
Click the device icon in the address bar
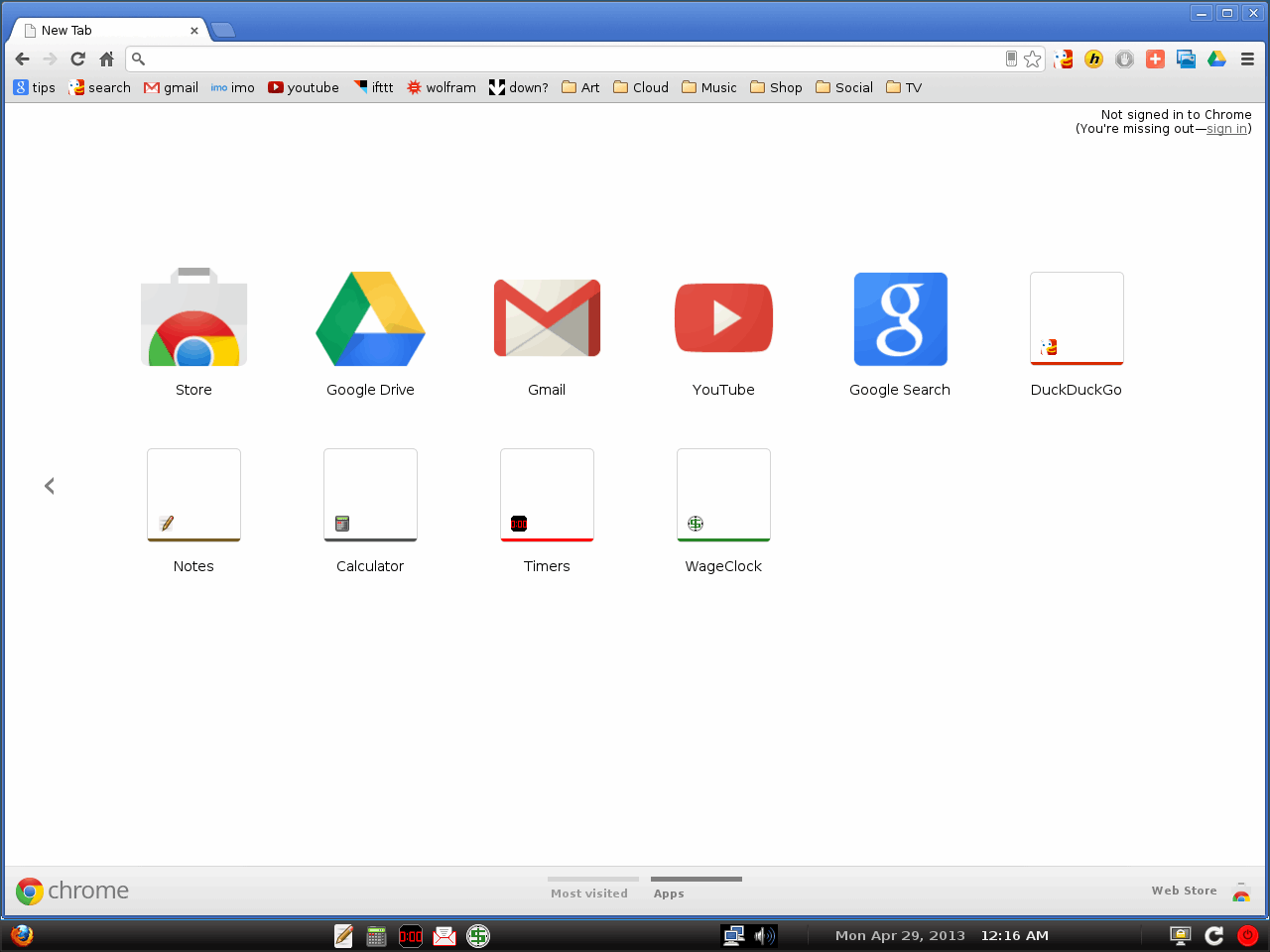point(1011,59)
